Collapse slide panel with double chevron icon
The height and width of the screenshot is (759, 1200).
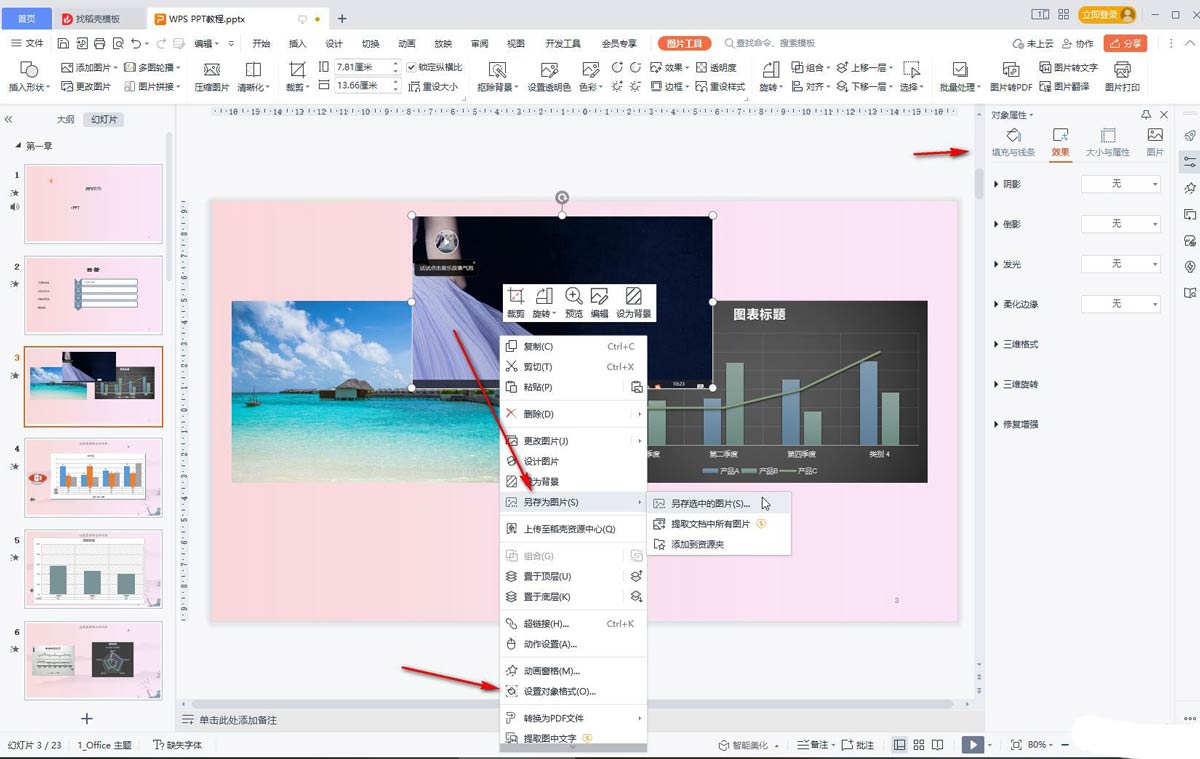[9, 119]
